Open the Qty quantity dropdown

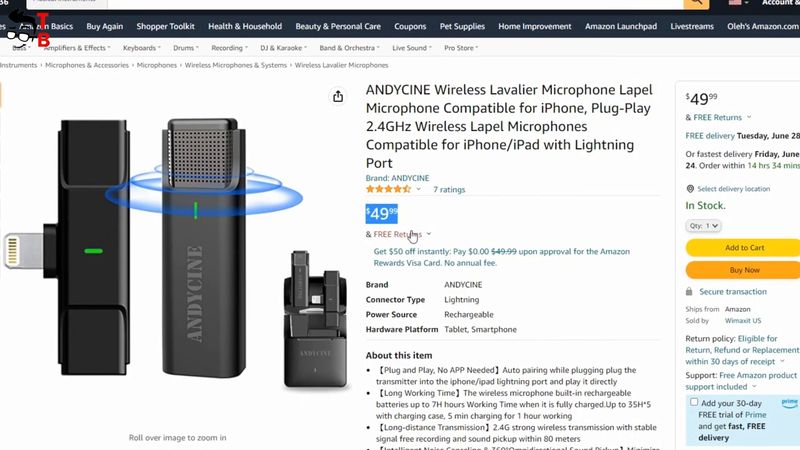pyautogui.click(x=703, y=226)
